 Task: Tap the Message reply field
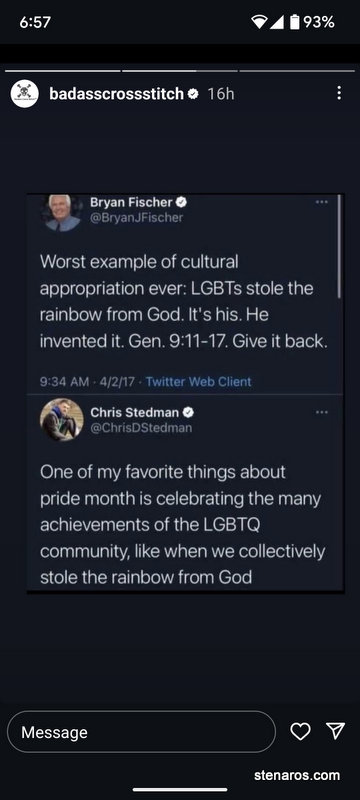tap(141, 732)
